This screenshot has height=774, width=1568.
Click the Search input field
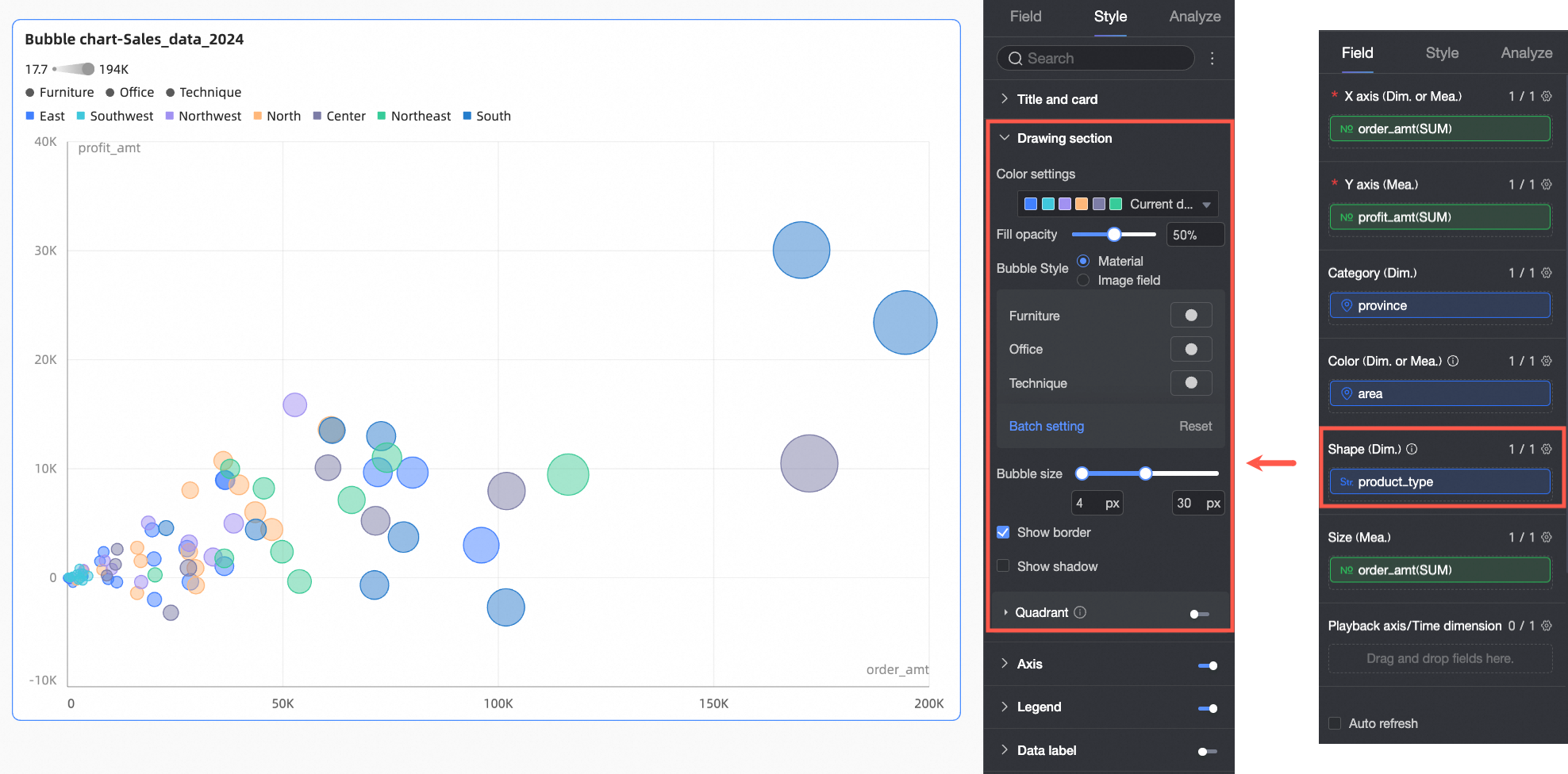[x=1095, y=58]
